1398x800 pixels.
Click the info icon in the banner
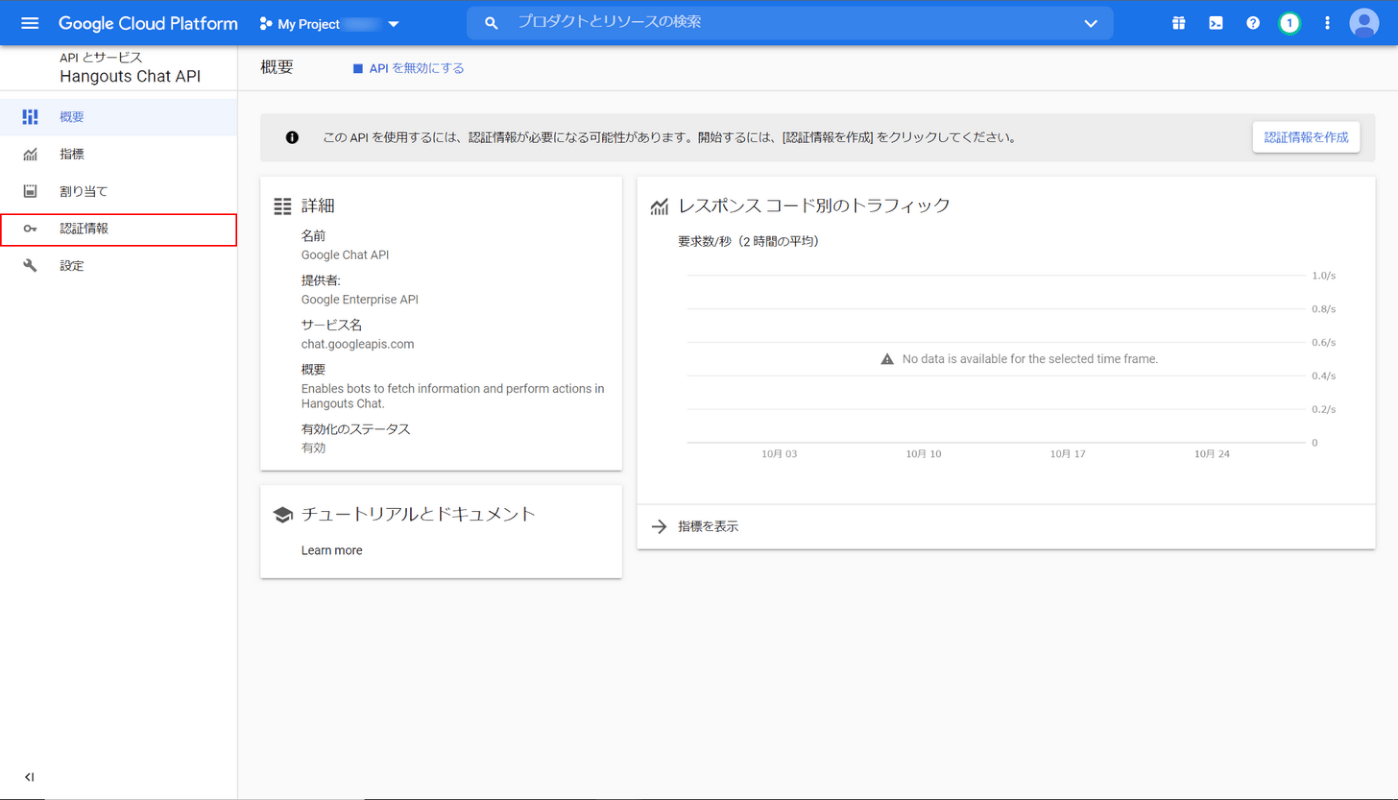point(292,137)
